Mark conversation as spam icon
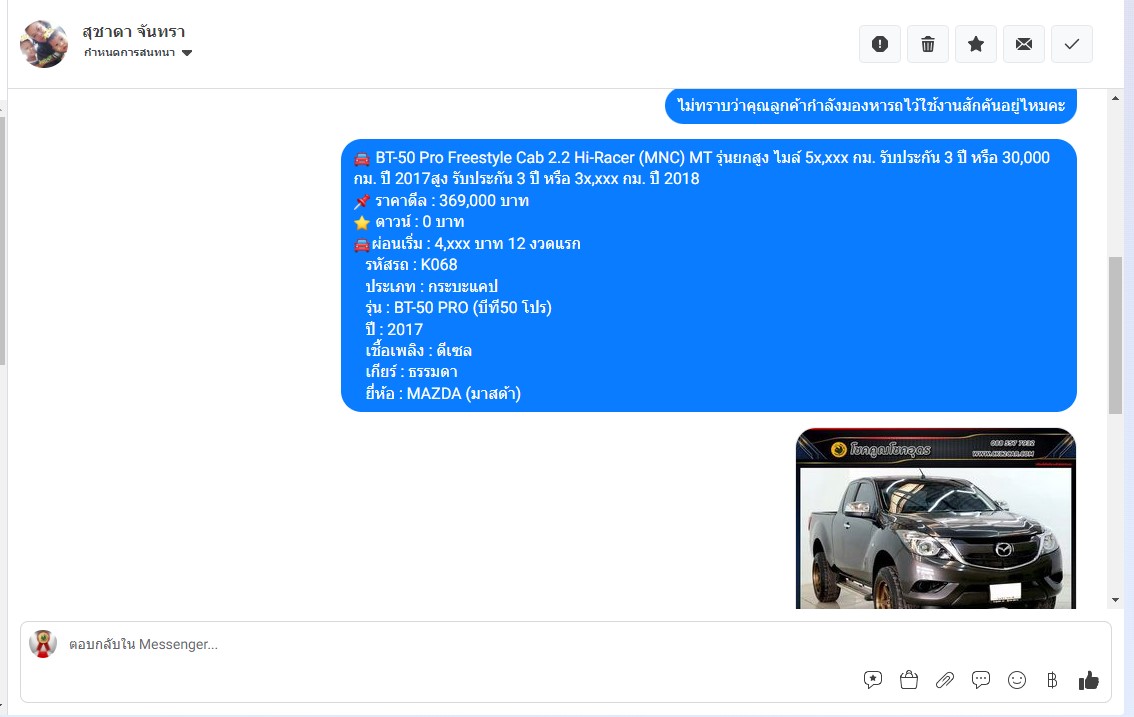Screen dimensions: 1134x717 (x=879, y=44)
